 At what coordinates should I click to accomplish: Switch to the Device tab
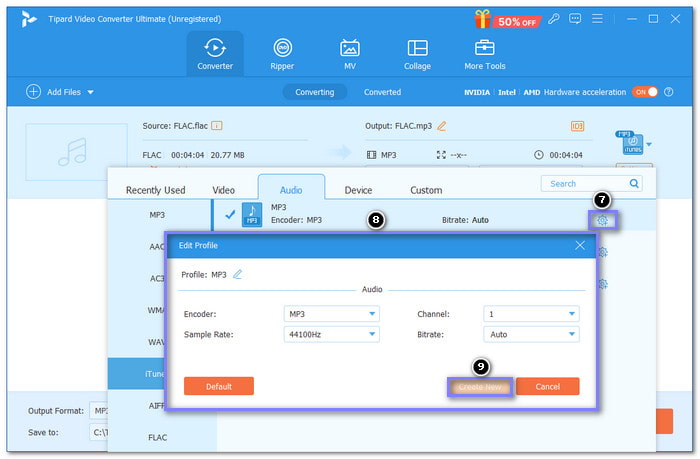point(358,190)
